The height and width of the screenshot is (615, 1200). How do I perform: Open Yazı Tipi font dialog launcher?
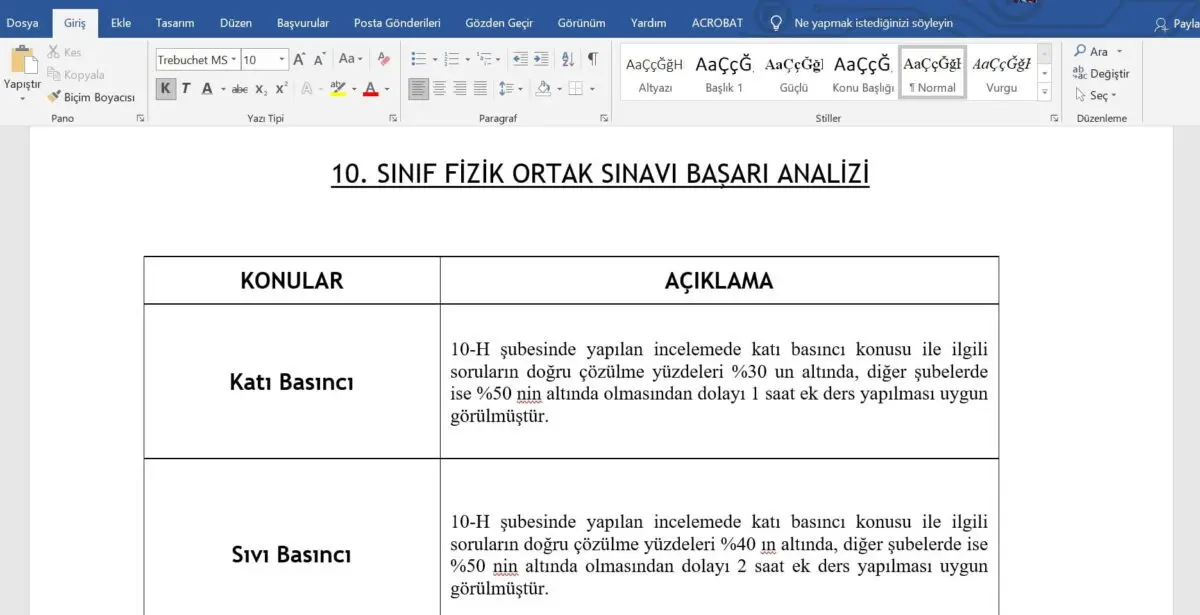pos(393,118)
